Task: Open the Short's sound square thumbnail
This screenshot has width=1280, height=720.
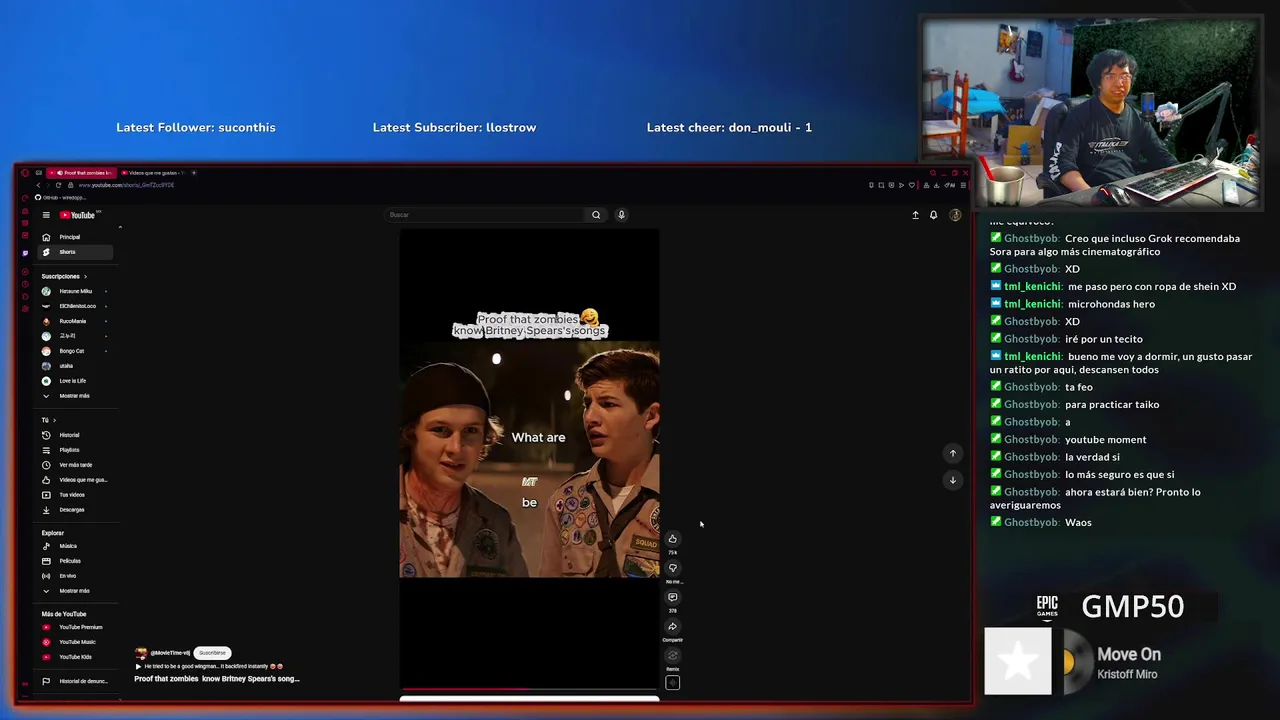Action: (672, 683)
